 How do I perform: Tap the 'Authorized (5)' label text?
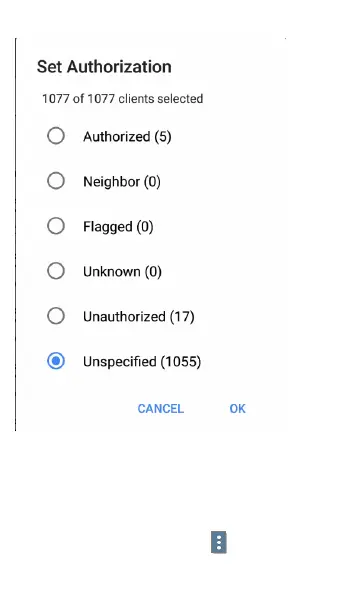click(x=127, y=137)
